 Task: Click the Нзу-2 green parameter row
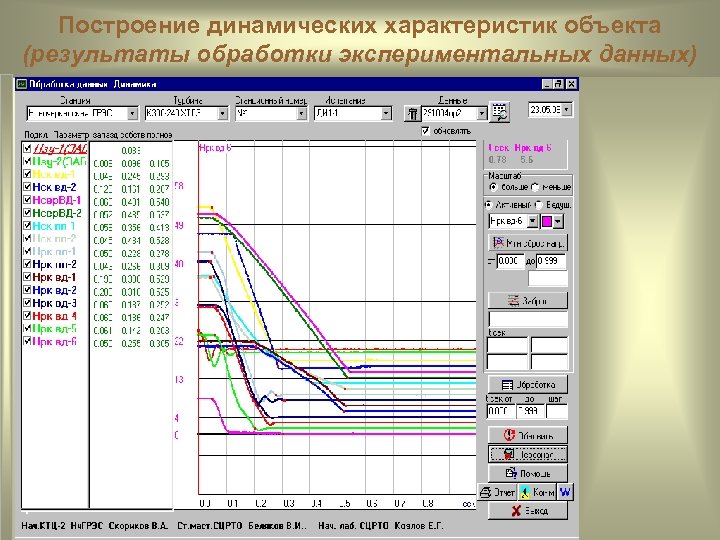59,162
